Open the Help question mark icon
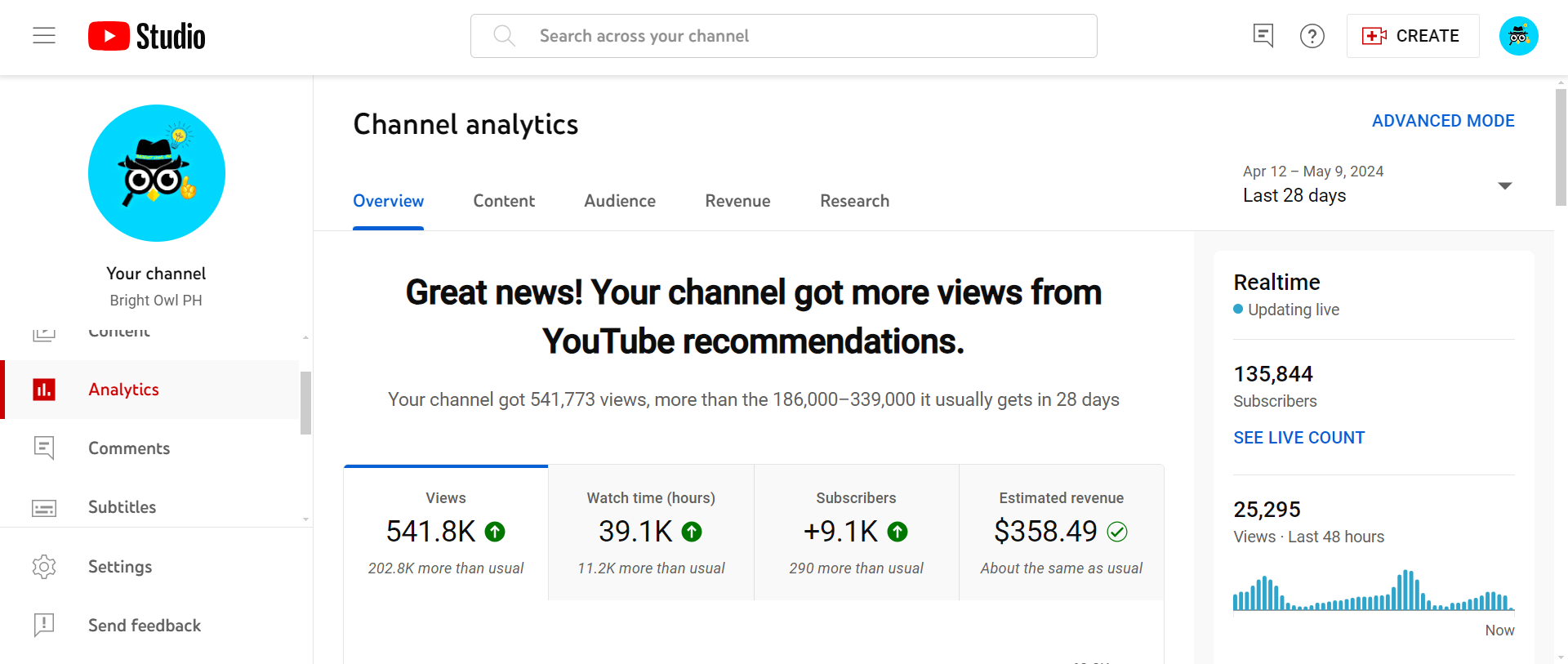Screen dimensions: 1568x664 pyautogui.click(x=1312, y=36)
